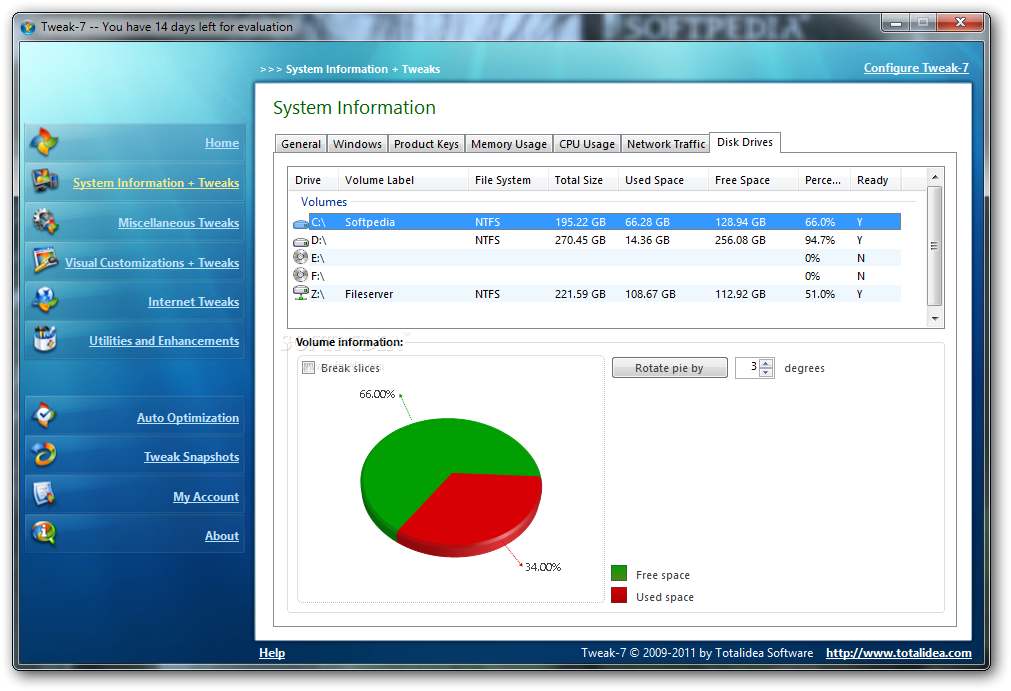Click the My Account icon
The height and width of the screenshot is (691, 1011).
pyautogui.click(x=44, y=494)
